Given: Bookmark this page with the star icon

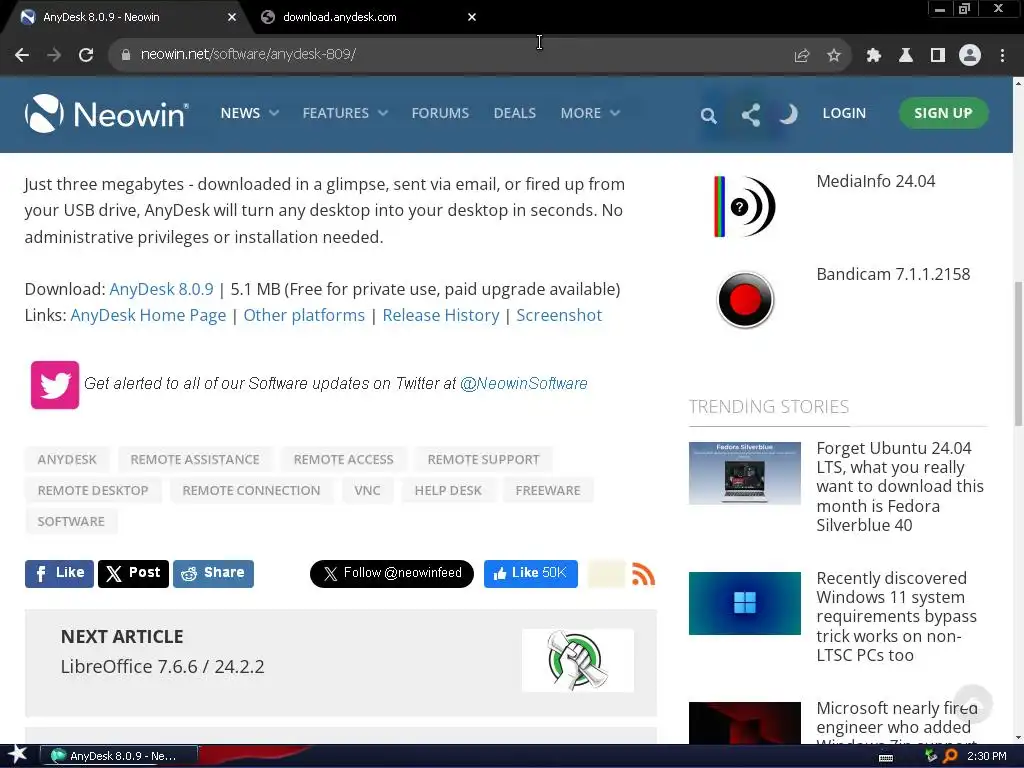Looking at the screenshot, I should (834, 56).
